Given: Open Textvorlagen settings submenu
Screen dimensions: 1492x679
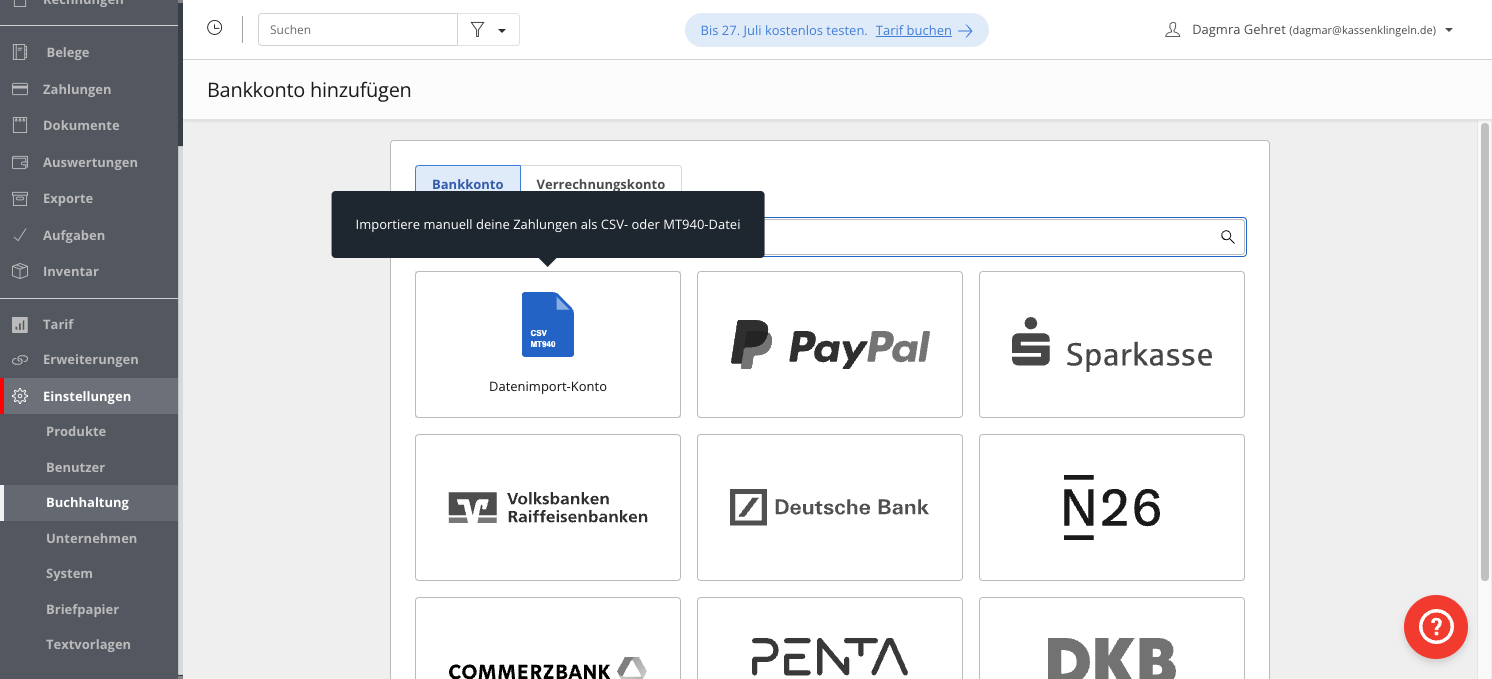Looking at the screenshot, I should [89, 644].
